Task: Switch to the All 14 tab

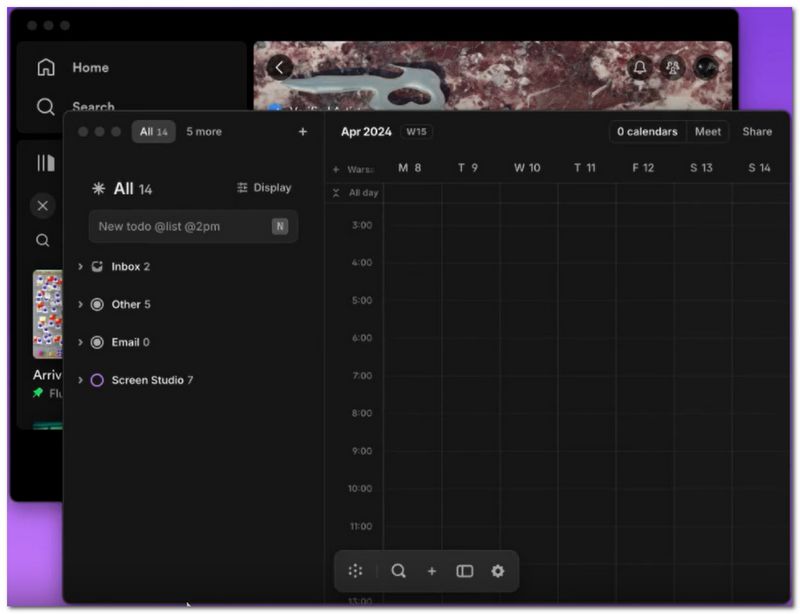Action: pos(154,131)
